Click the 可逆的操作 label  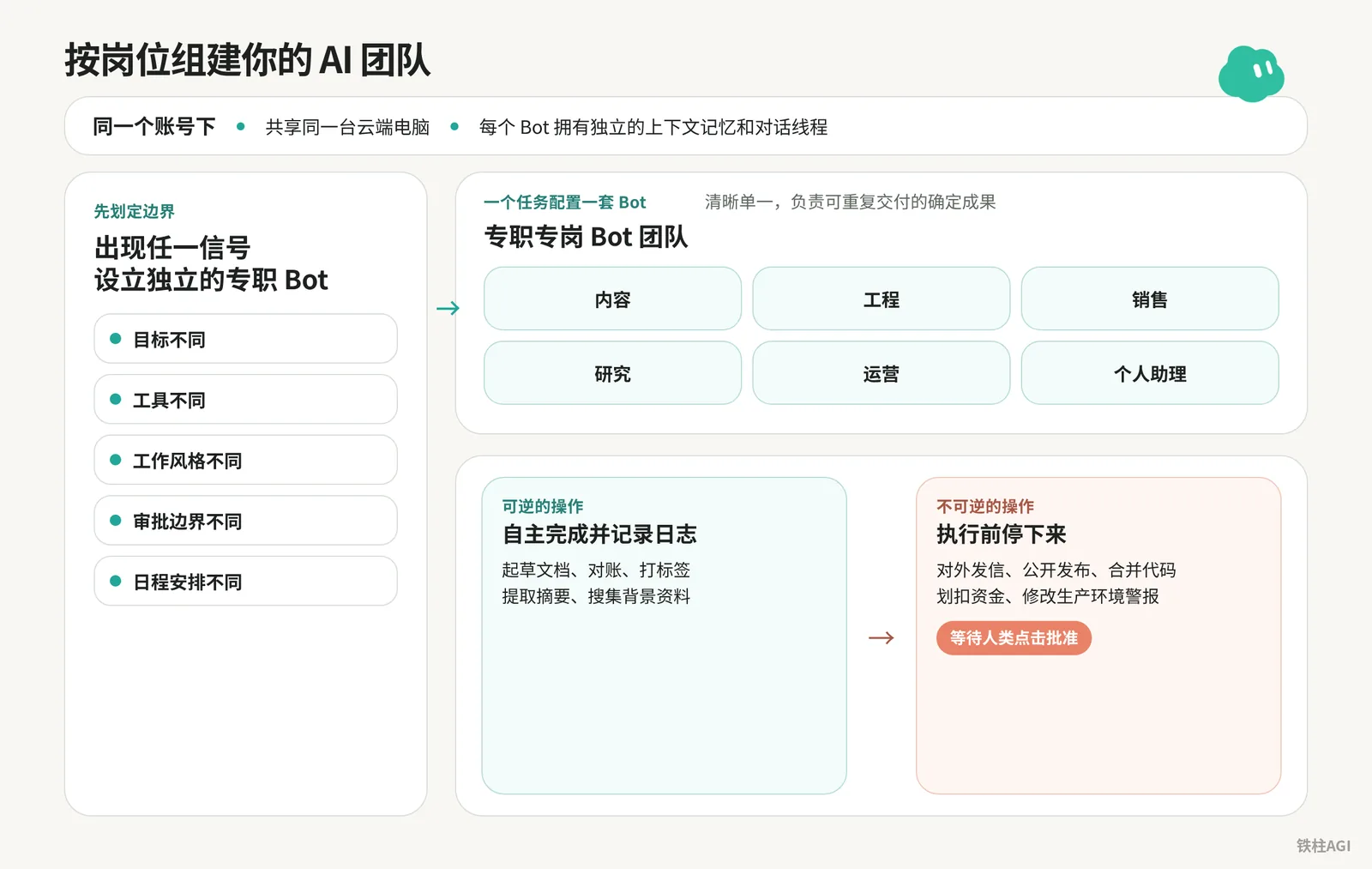coord(543,506)
